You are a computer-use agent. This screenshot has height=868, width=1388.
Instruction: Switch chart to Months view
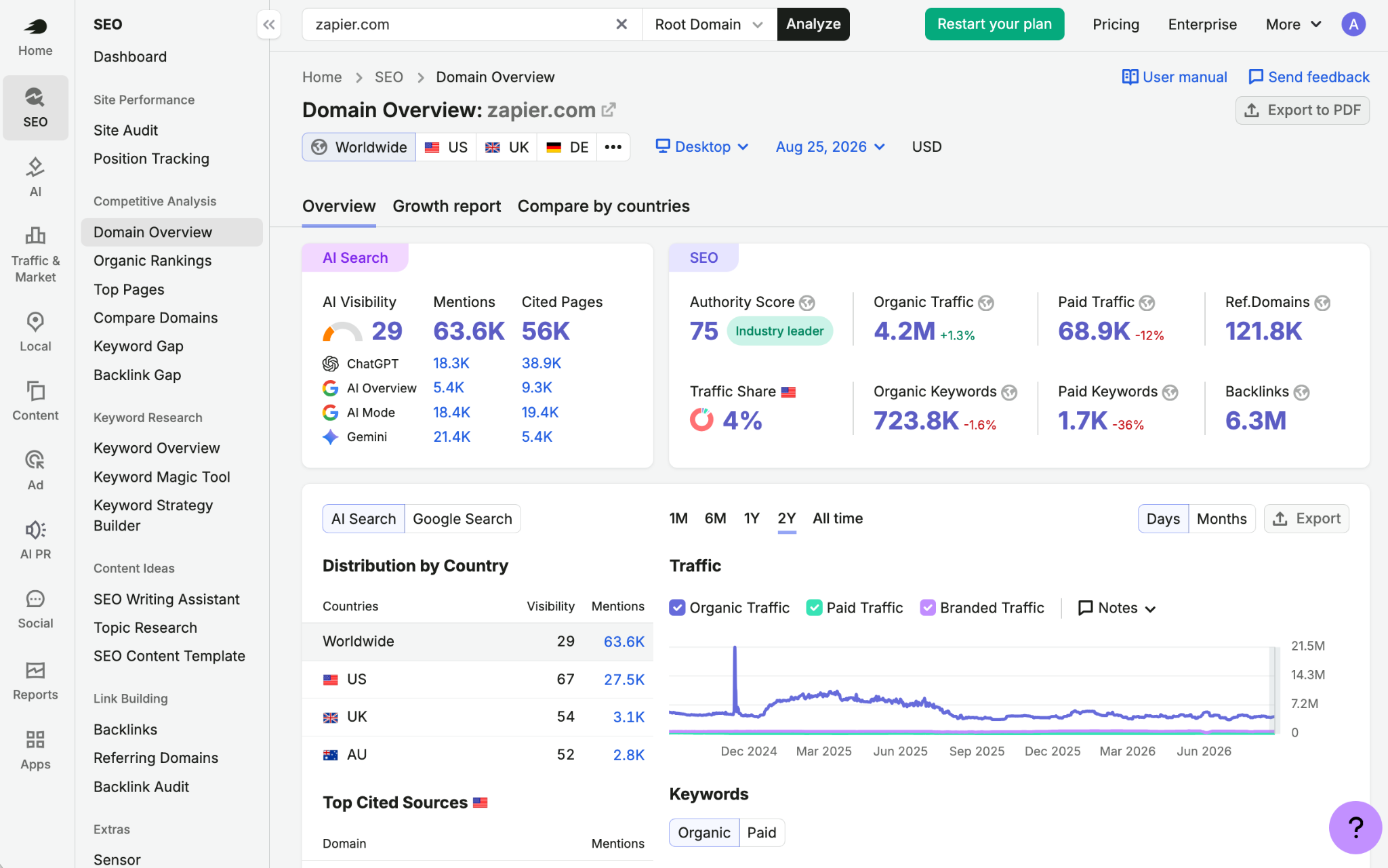[1221, 519]
